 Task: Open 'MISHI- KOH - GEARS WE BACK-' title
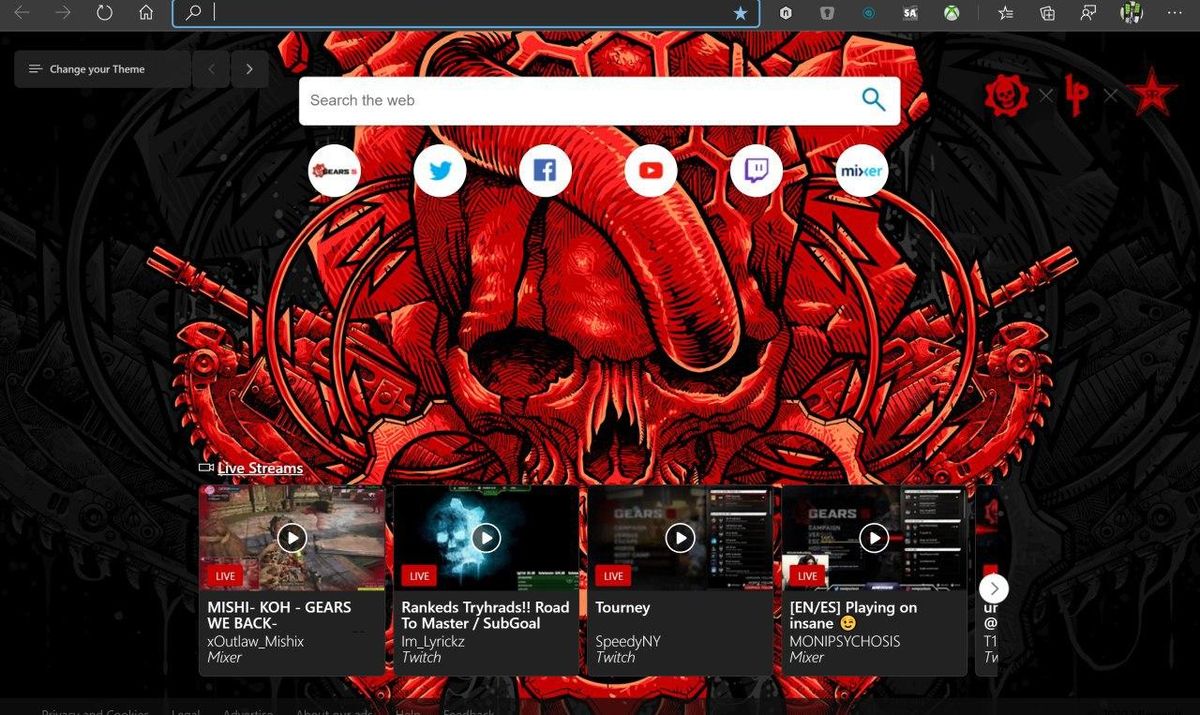pyautogui.click(x=279, y=615)
